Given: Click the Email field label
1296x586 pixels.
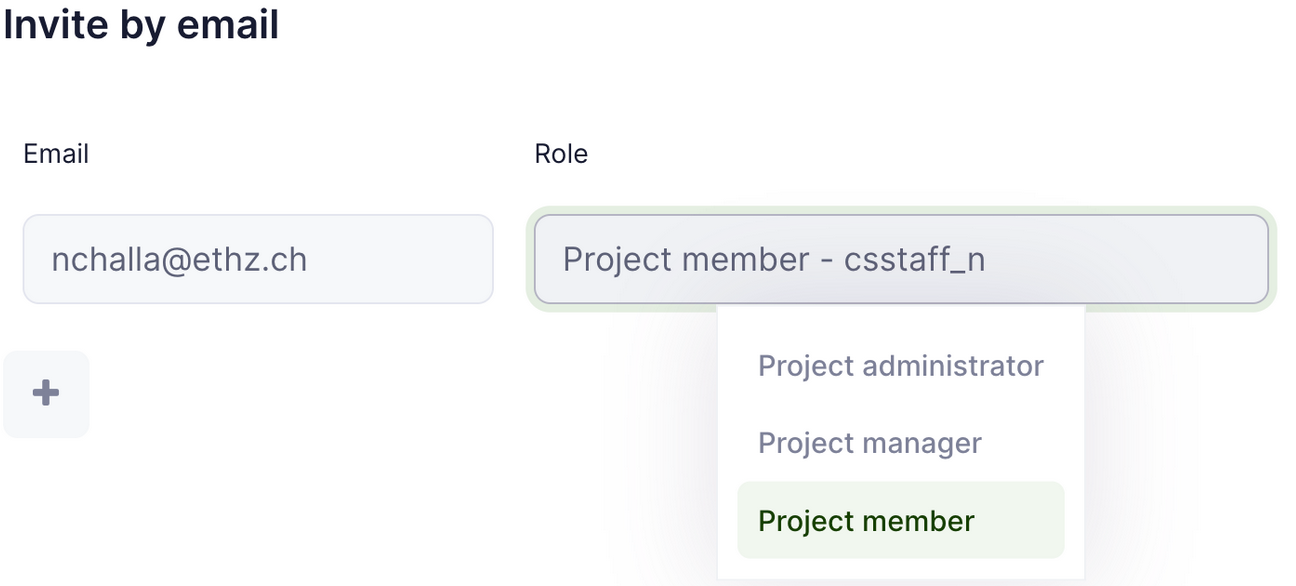Looking at the screenshot, I should click(56, 154).
